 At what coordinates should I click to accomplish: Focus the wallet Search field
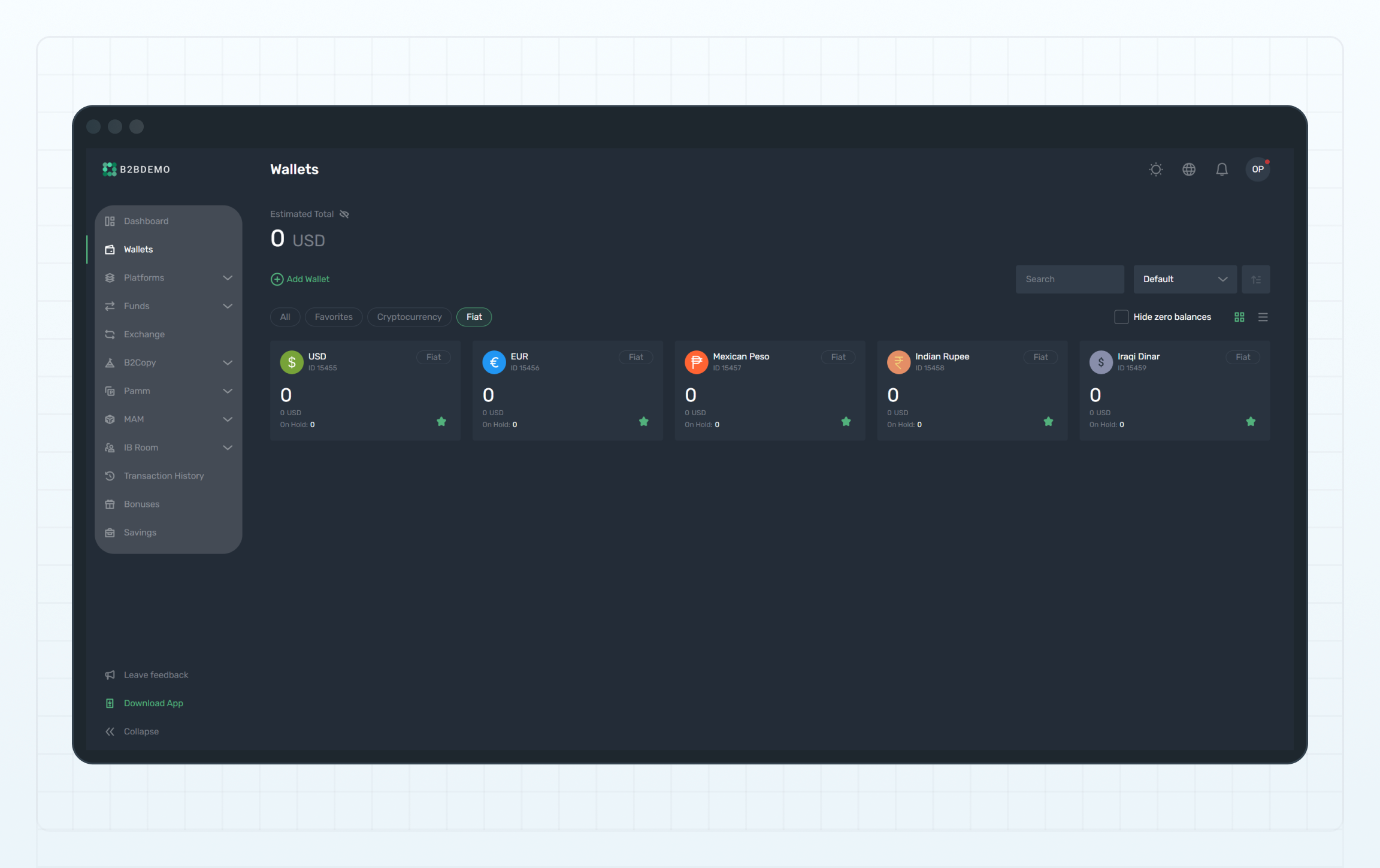[1069, 279]
